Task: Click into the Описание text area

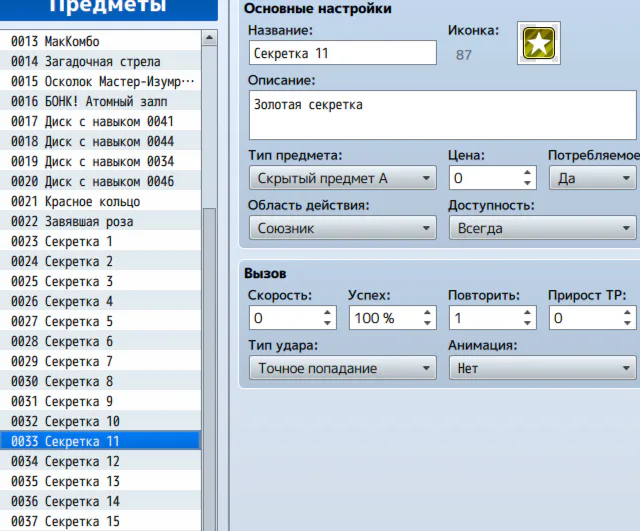Action: [443, 115]
